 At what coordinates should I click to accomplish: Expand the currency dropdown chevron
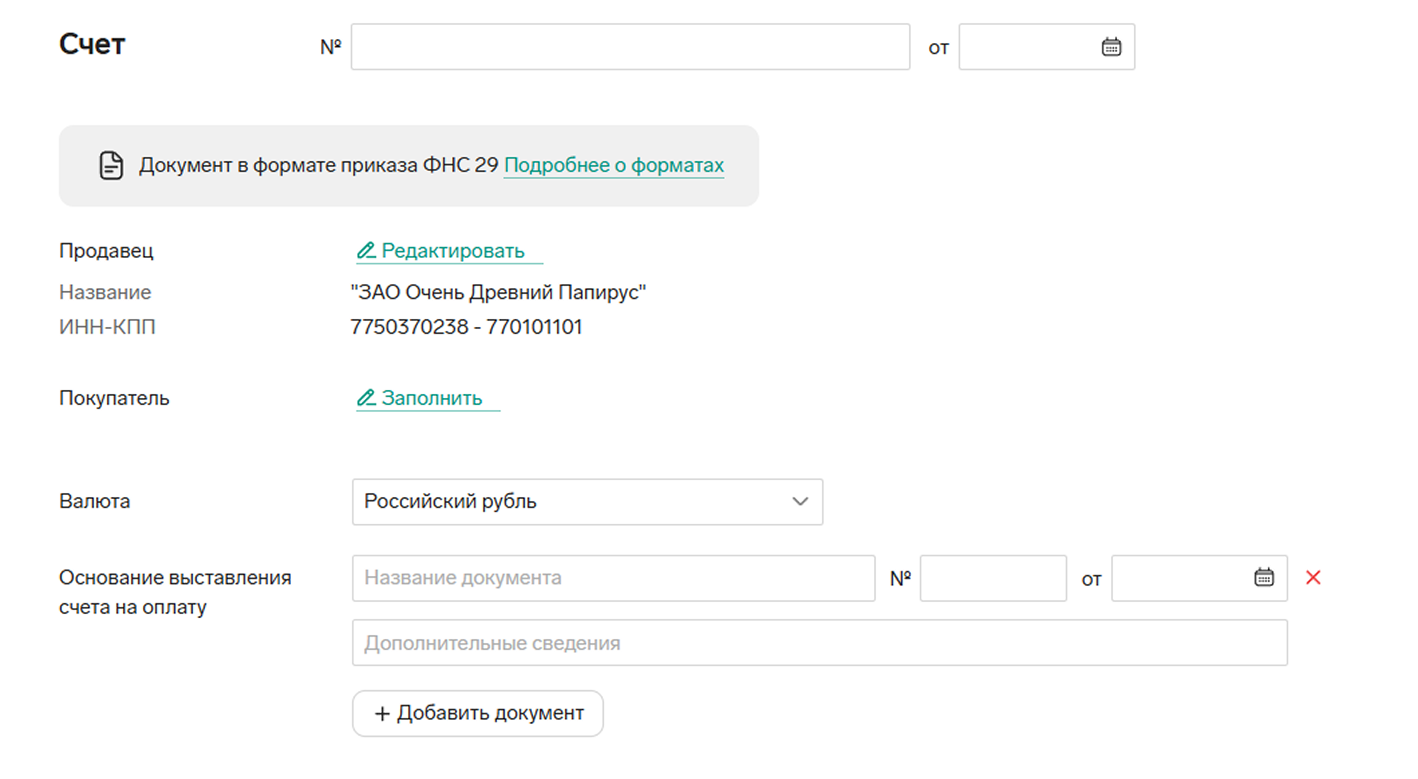click(x=800, y=502)
